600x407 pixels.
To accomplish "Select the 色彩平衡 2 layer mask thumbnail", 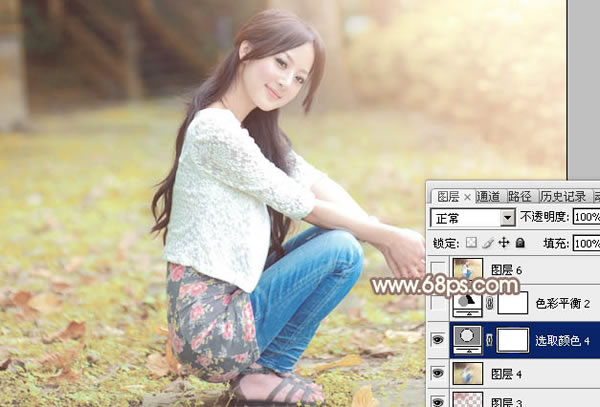I will coord(512,303).
